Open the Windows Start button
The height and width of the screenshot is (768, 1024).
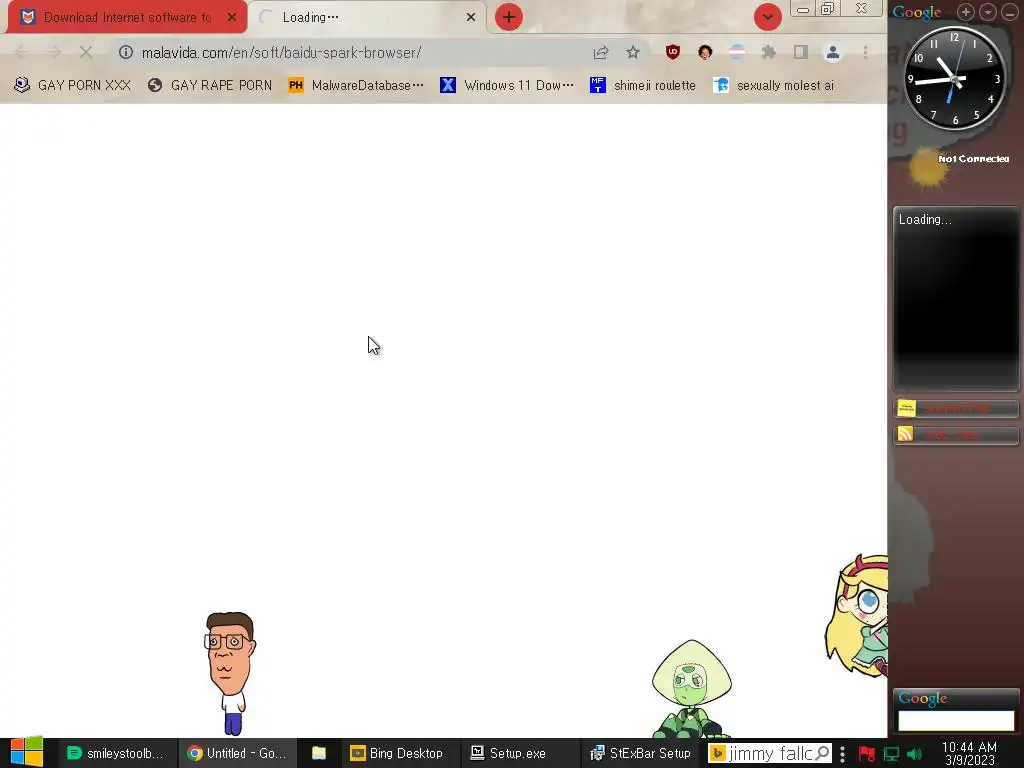click(27, 752)
